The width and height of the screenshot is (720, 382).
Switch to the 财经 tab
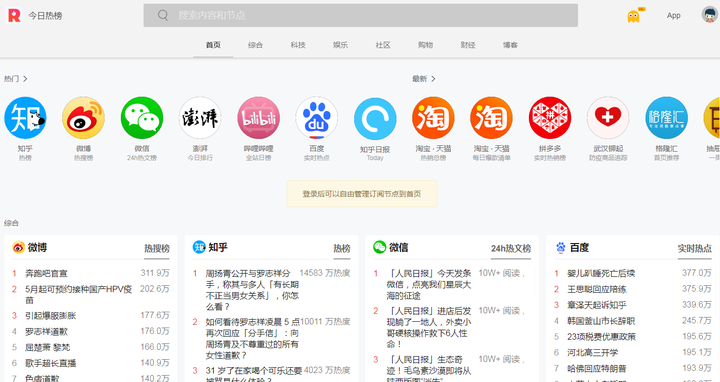[x=468, y=45]
